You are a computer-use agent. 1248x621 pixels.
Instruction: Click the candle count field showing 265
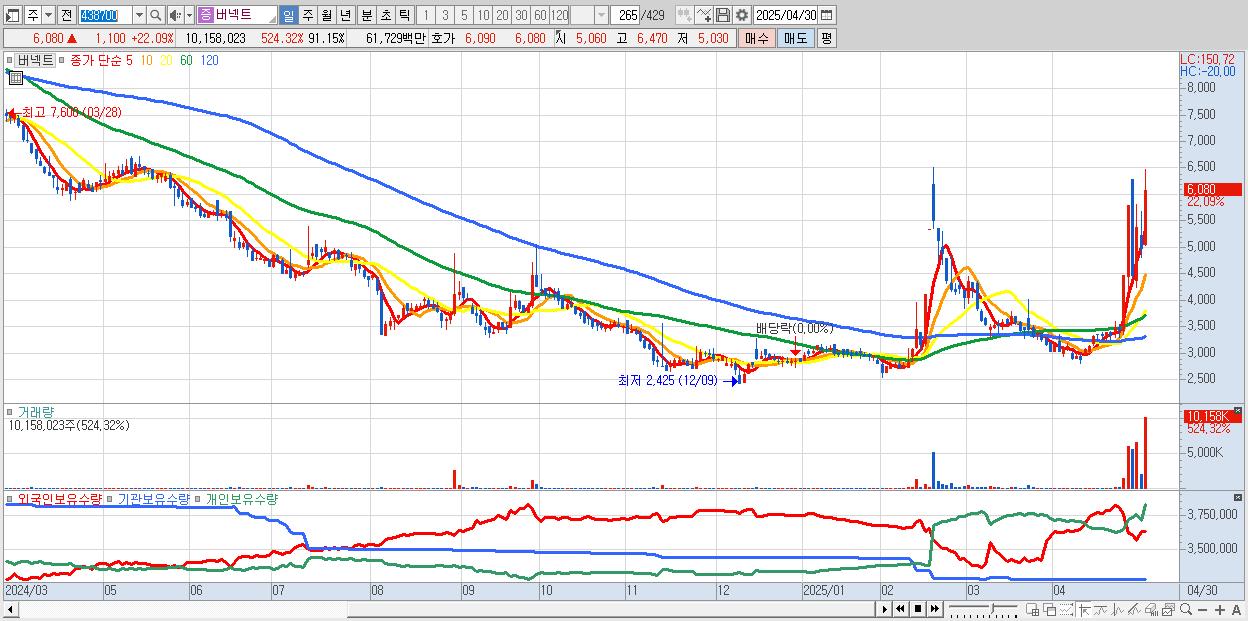coord(625,15)
